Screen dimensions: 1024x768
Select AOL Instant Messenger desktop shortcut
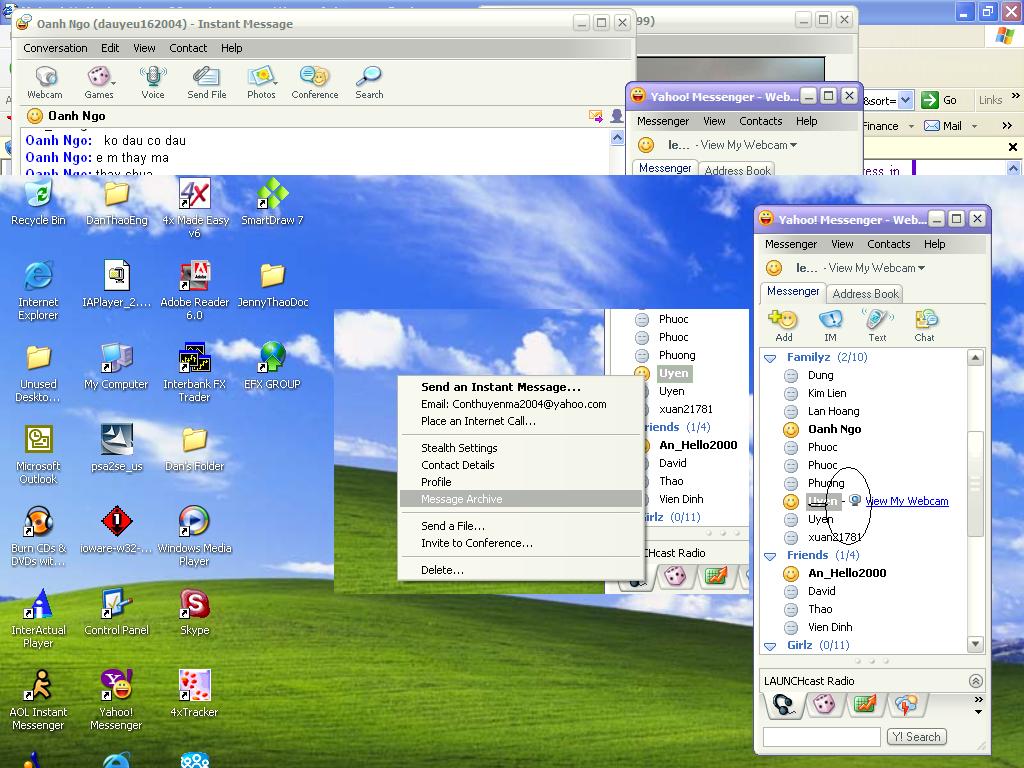39,700
